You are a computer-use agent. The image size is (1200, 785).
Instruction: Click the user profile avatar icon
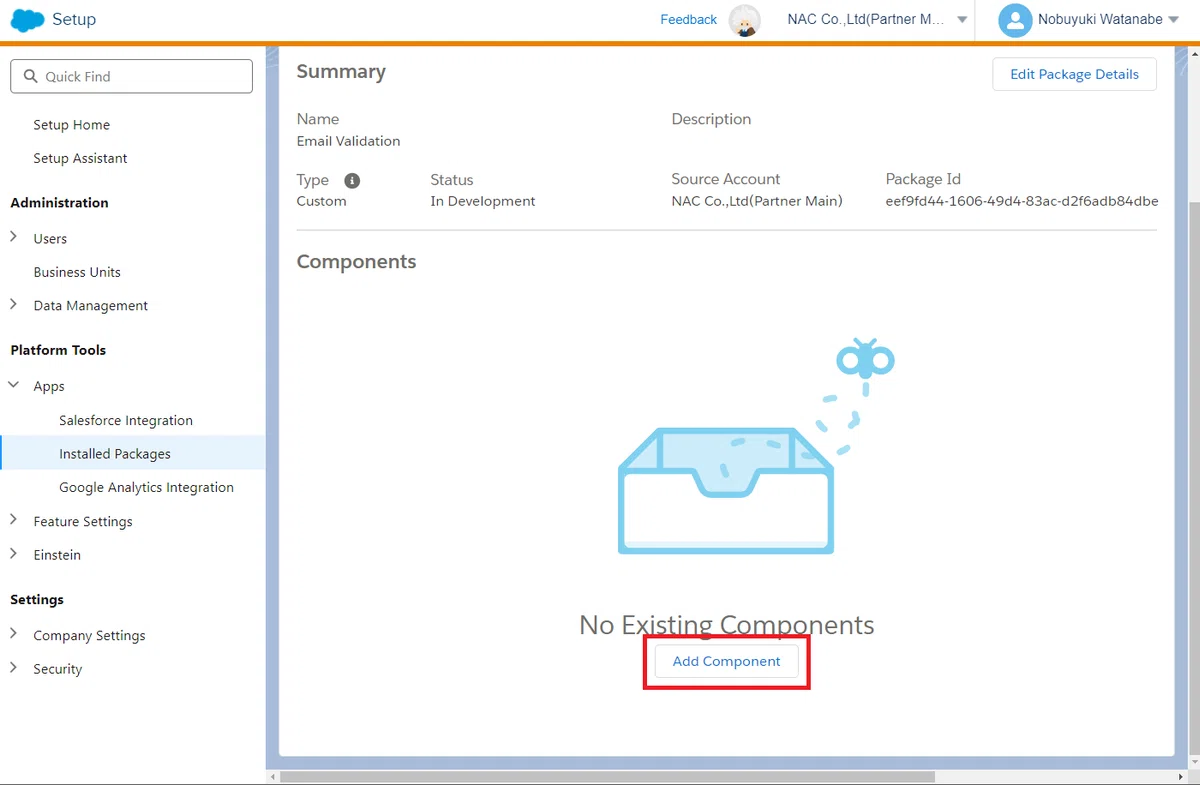pos(1015,20)
